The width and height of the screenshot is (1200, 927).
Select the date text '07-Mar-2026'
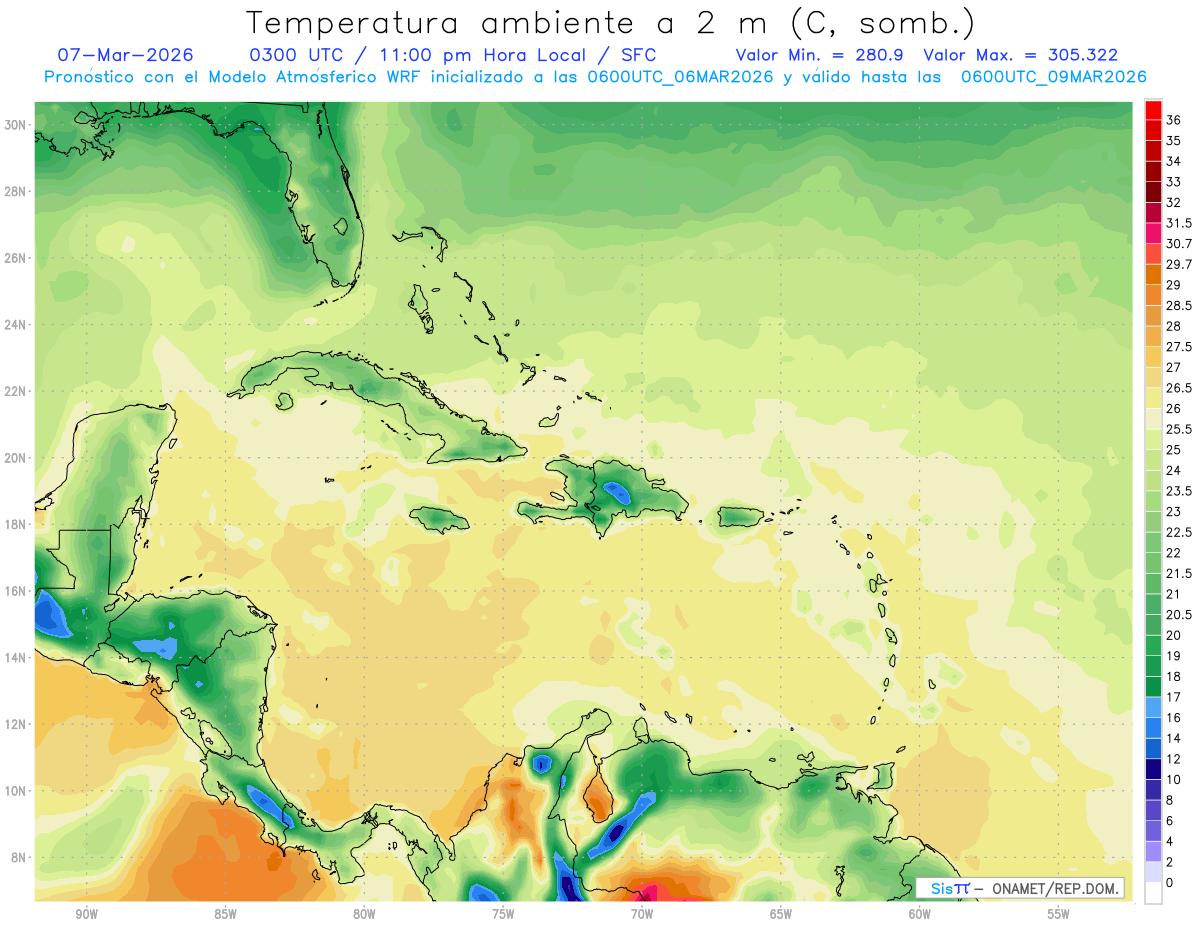tap(126, 55)
